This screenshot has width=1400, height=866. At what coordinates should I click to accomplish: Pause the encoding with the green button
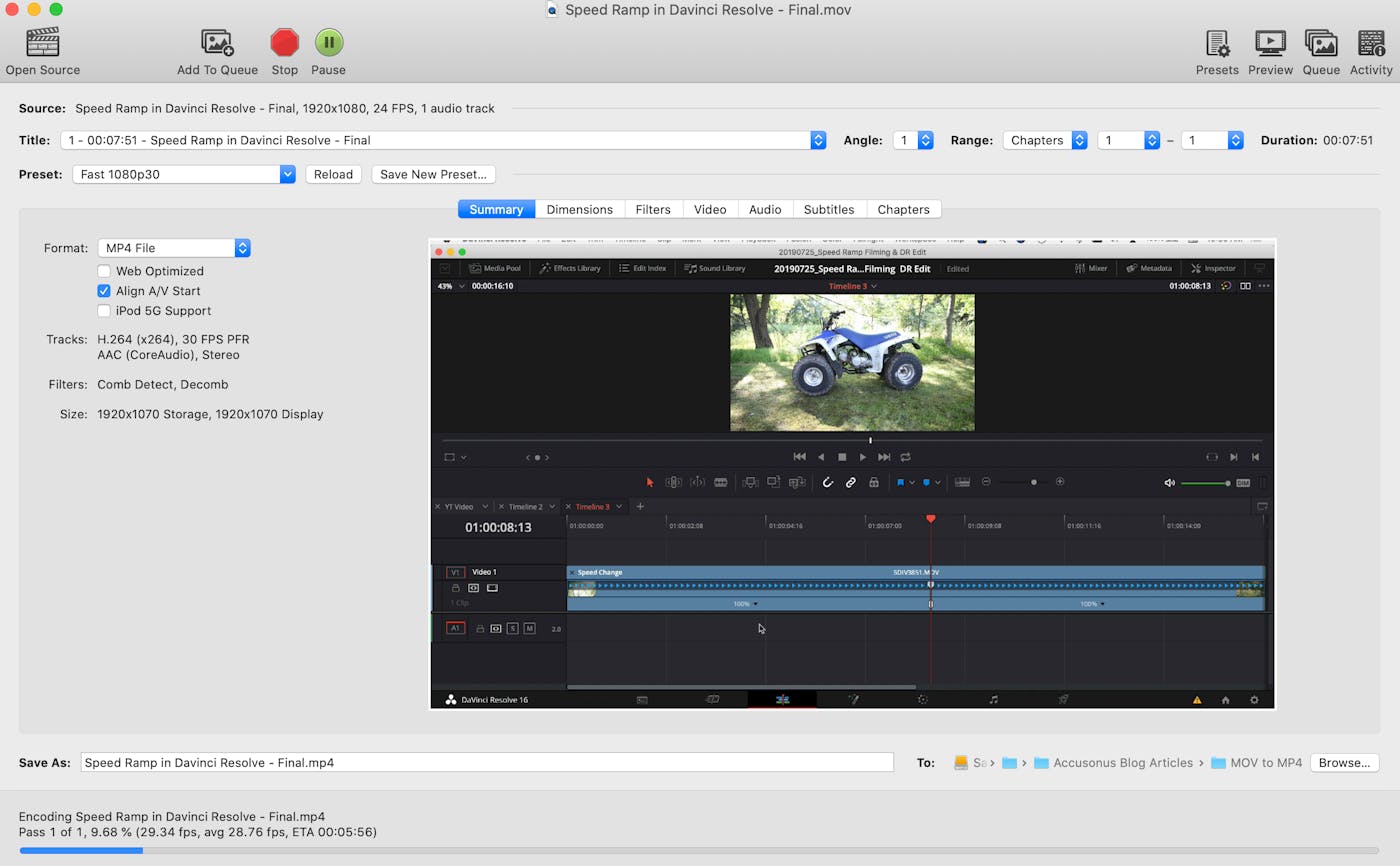click(x=329, y=42)
